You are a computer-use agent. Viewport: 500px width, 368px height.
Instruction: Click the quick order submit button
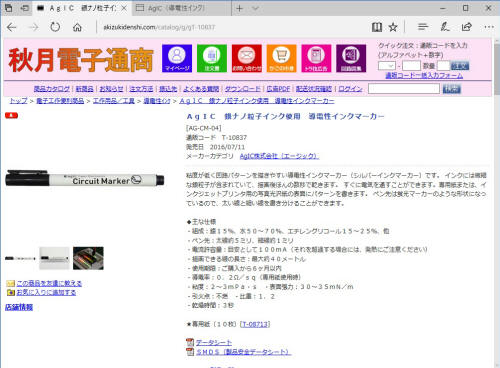coord(460,66)
